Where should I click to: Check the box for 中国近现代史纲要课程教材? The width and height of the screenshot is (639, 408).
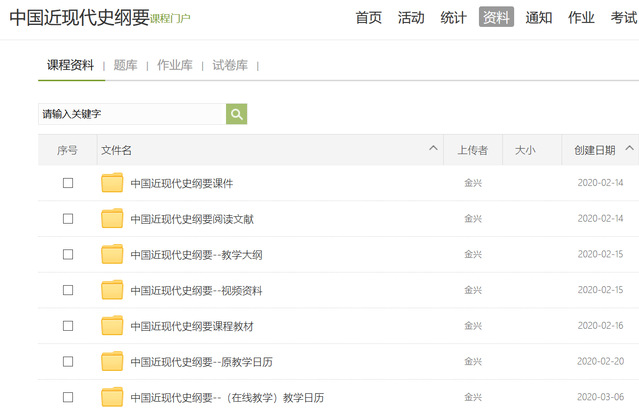[68, 326]
